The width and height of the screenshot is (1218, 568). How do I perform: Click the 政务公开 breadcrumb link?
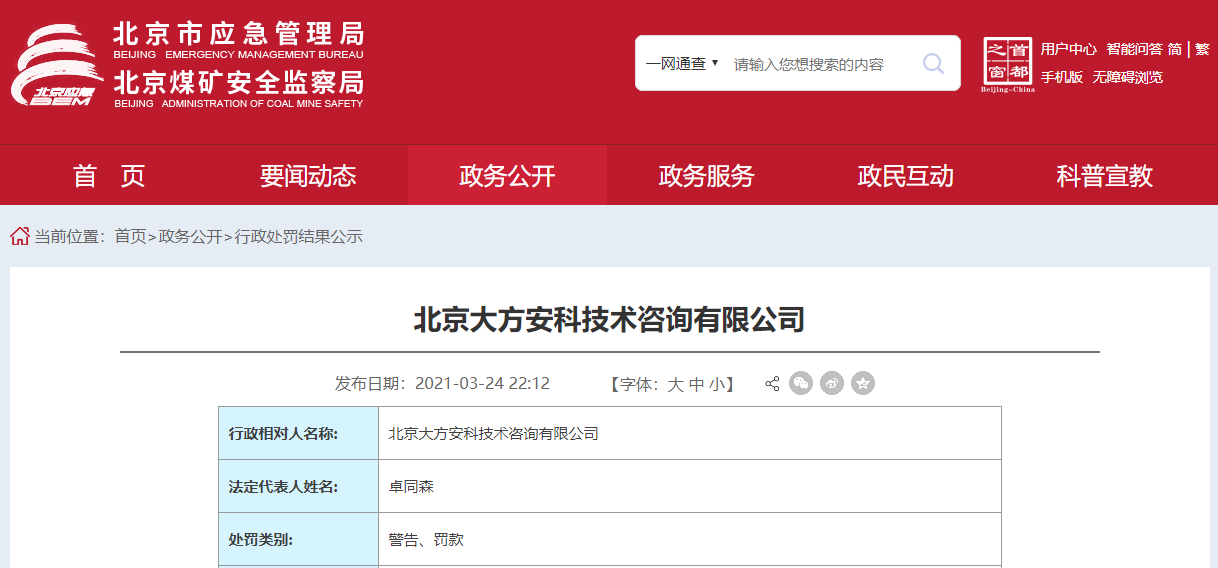190,237
